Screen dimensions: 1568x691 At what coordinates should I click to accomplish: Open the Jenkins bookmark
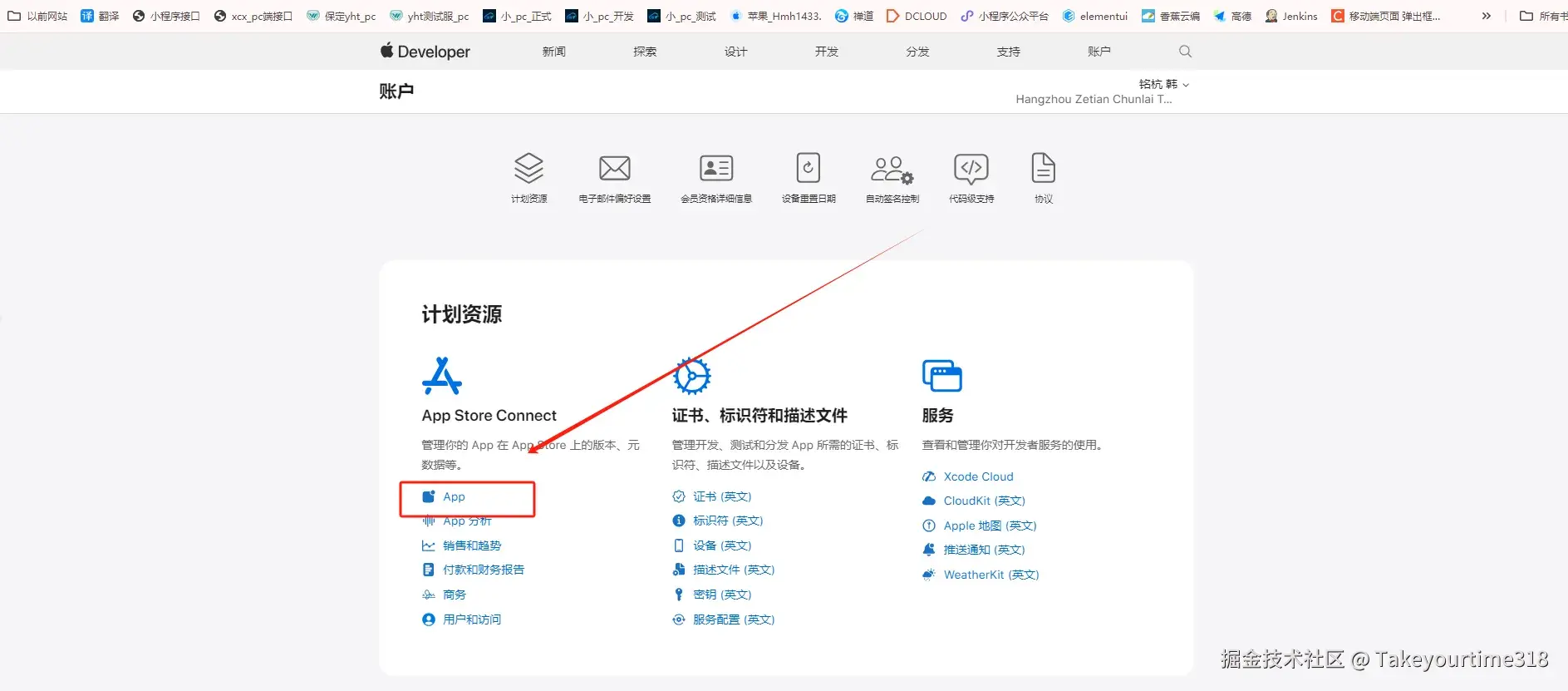click(x=1291, y=16)
